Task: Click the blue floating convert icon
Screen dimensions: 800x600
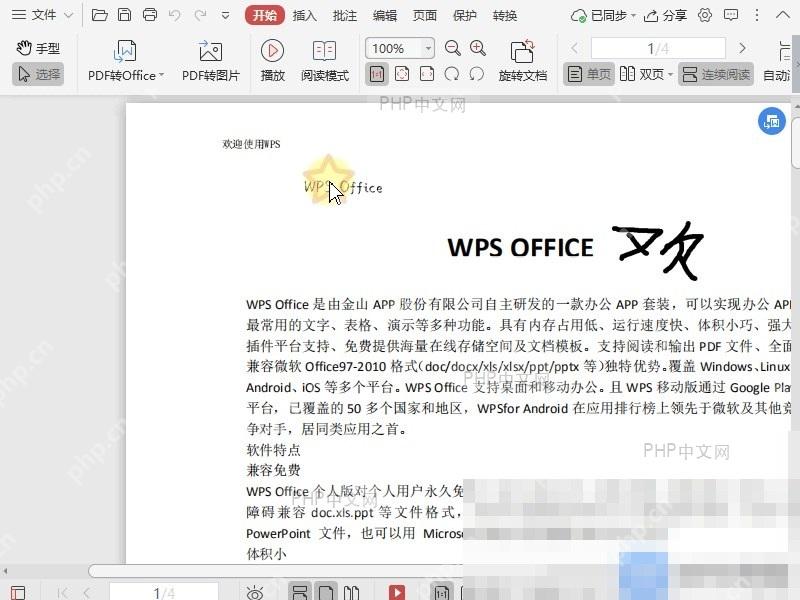Action: [x=771, y=121]
